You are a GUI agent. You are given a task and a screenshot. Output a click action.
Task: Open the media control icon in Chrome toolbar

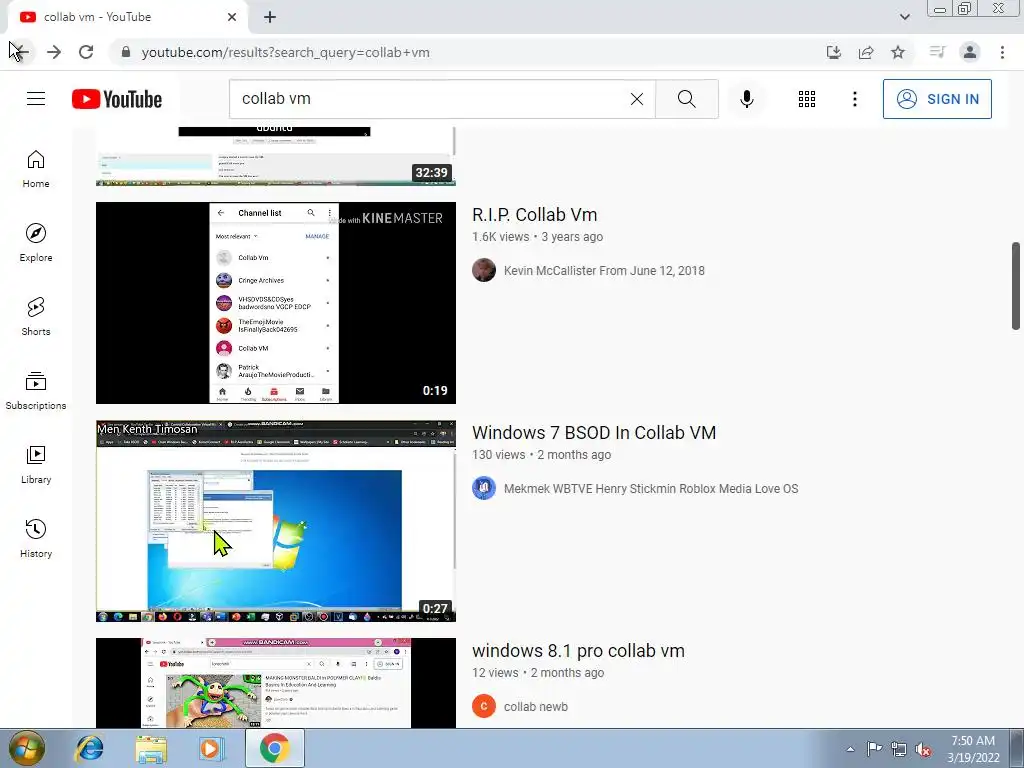937,52
